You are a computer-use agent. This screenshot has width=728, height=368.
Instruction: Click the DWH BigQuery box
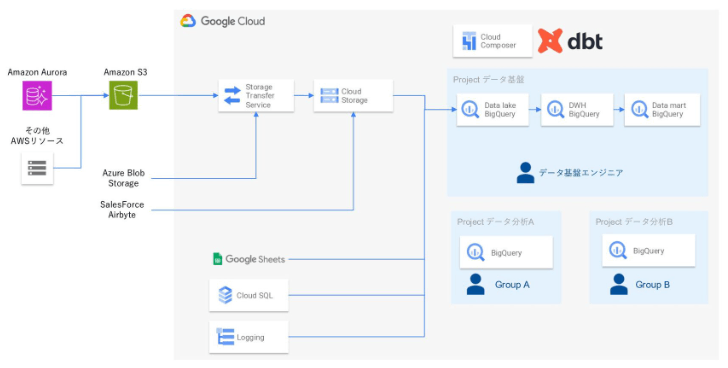[x=577, y=110]
